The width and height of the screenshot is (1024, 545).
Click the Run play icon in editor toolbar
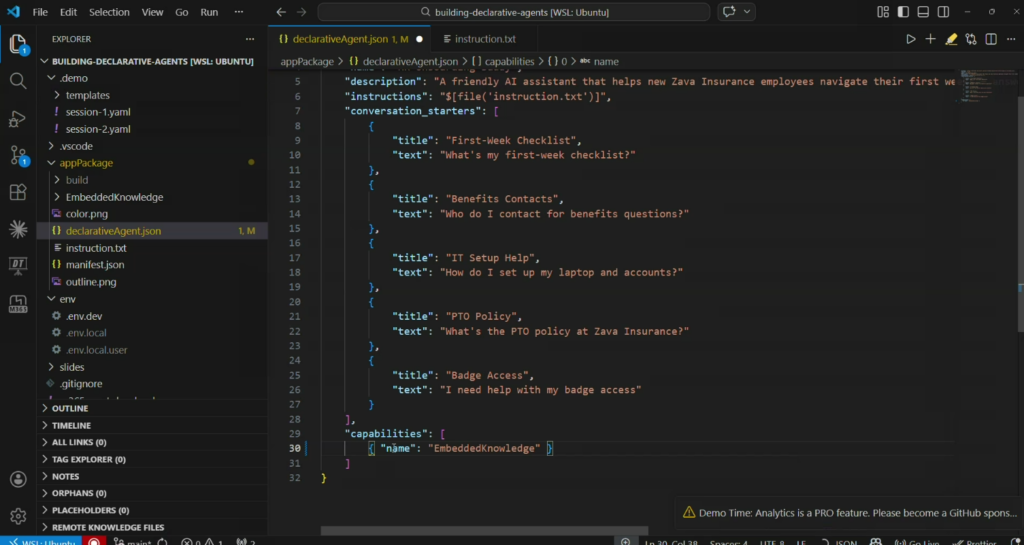coord(910,39)
